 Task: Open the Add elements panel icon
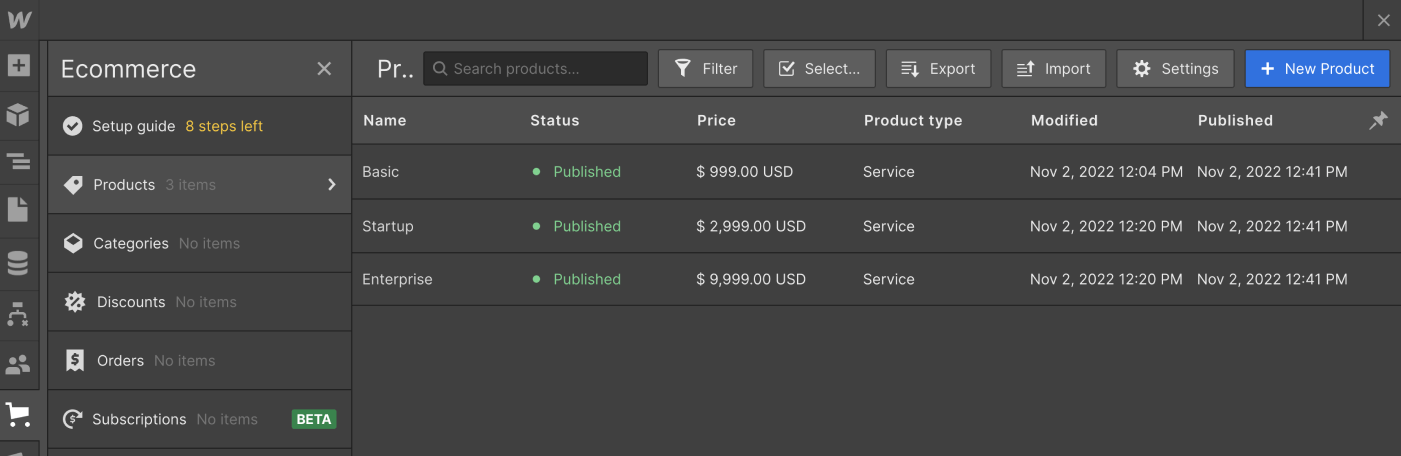(19, 66)
